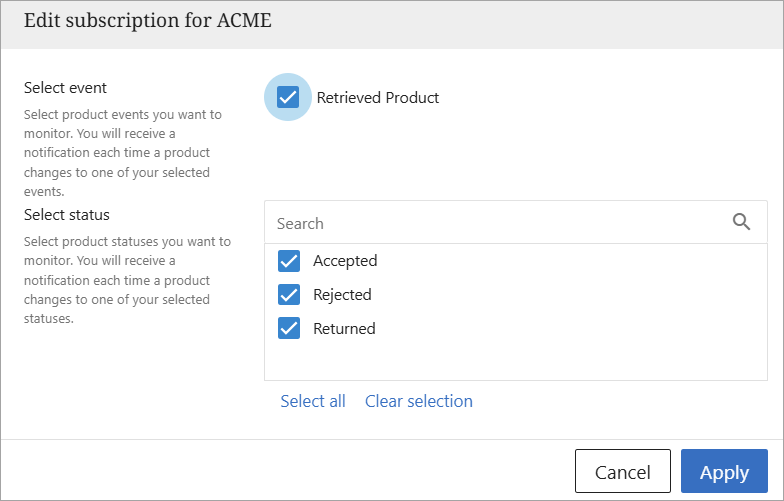The image size is (784, 501).
Task: Click the Accepted label in status list
Action: click(345, 261)
